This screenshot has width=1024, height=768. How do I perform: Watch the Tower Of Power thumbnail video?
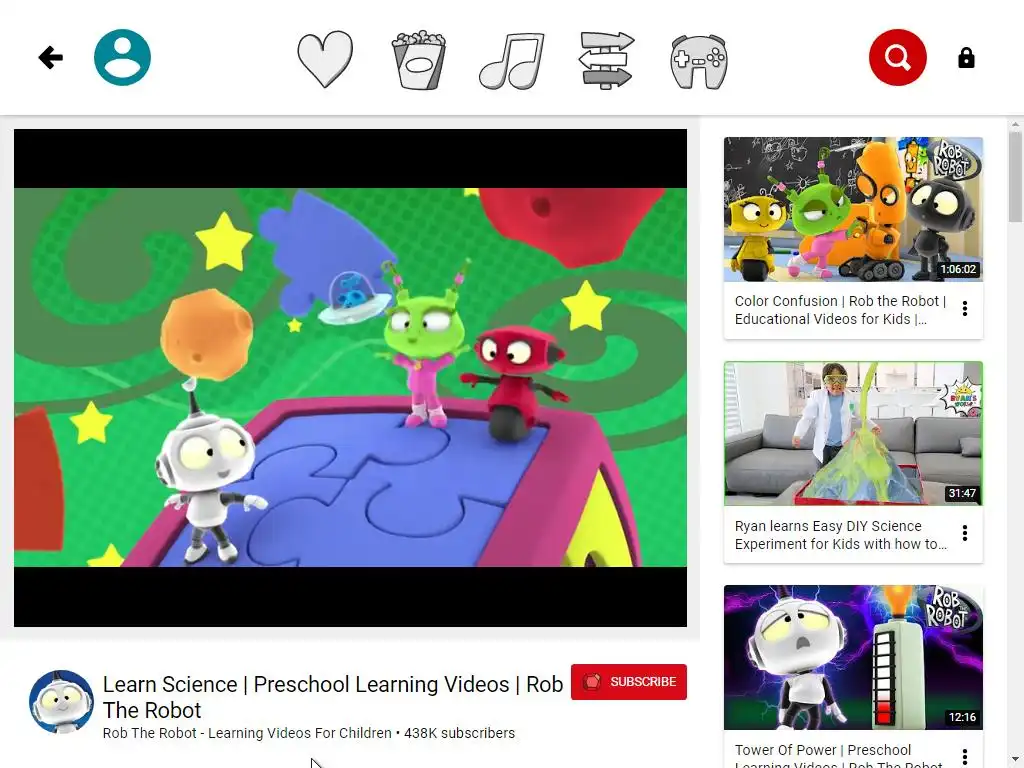(x=853, y=658)
